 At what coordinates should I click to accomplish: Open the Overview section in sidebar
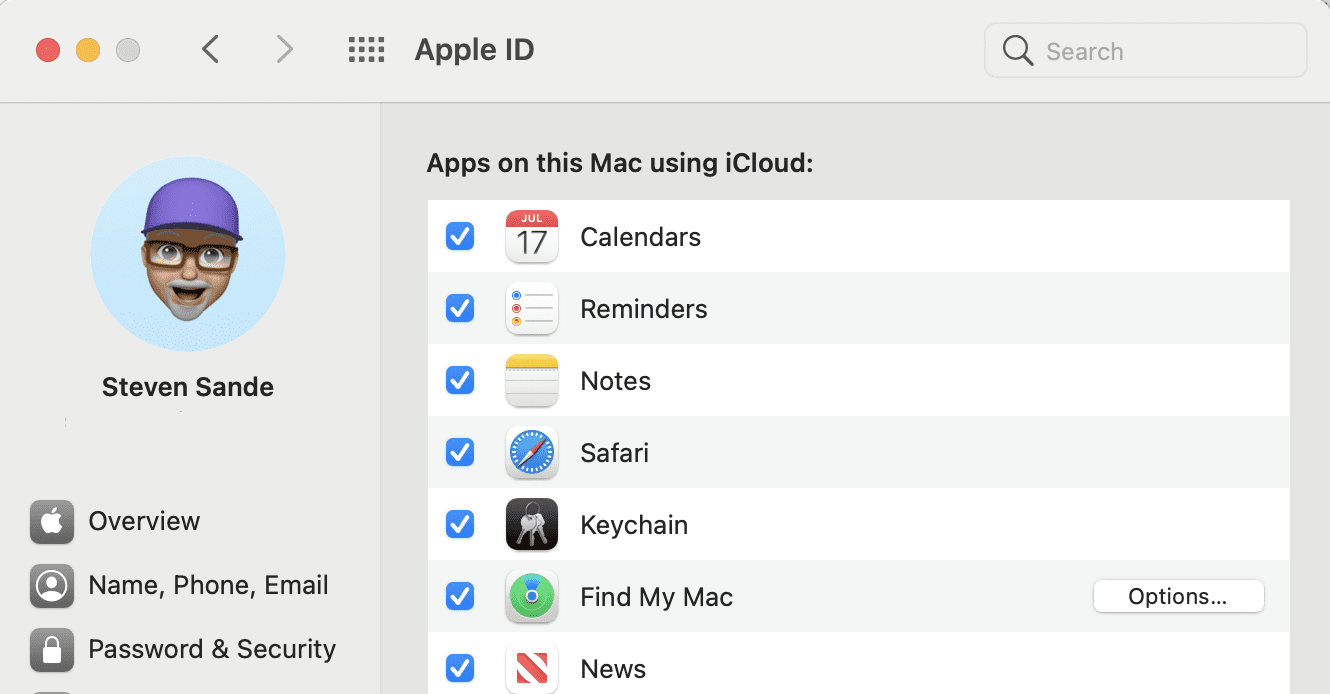point(144,521)
